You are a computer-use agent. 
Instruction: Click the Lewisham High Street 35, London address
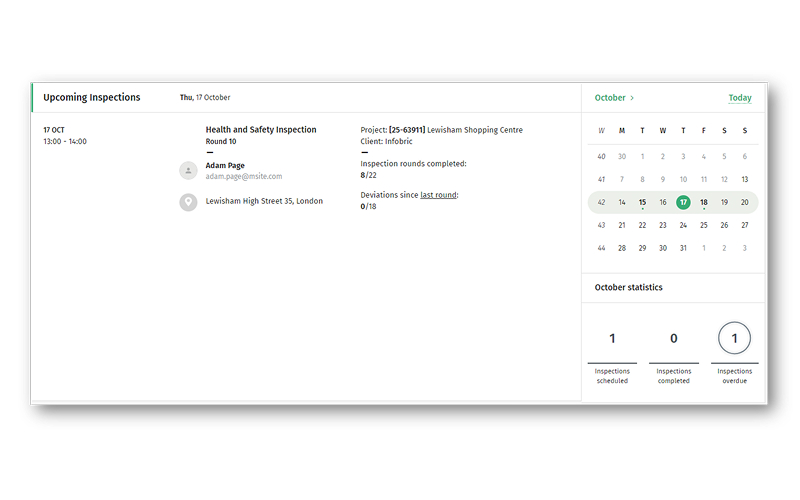pos(264,201)
